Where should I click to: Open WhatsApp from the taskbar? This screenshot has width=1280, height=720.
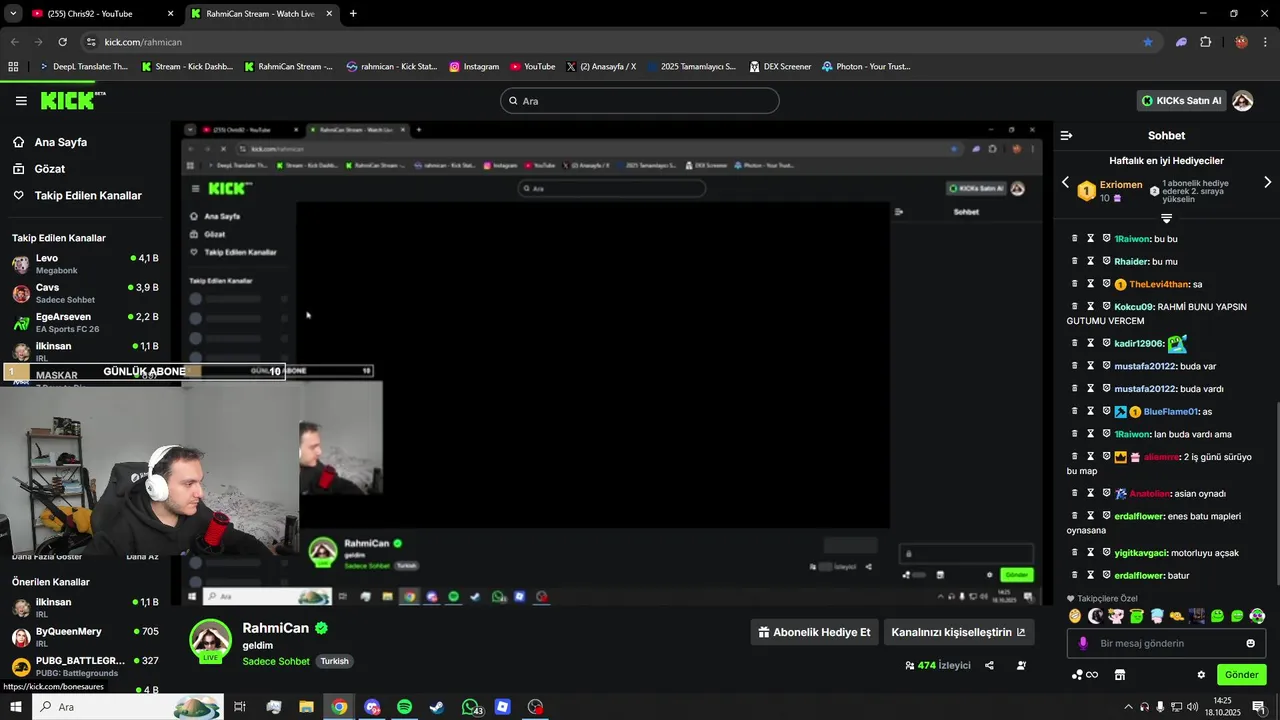click(x=471, y=707)
